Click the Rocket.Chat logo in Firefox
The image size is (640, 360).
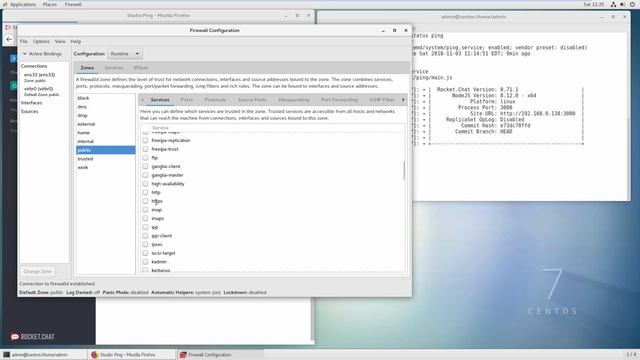(33, 336)
